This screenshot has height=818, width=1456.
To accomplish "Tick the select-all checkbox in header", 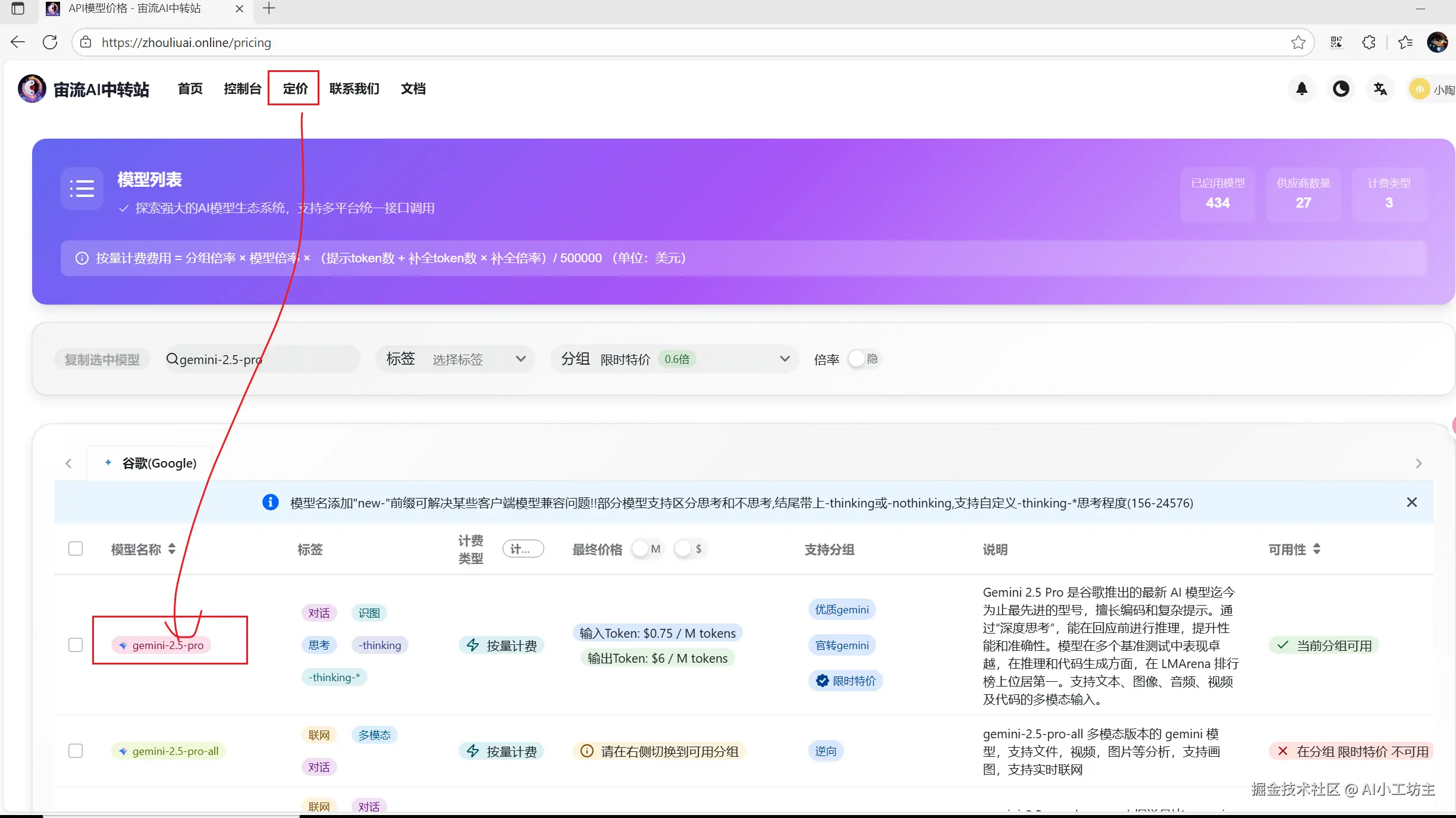I will coord(76,549).
